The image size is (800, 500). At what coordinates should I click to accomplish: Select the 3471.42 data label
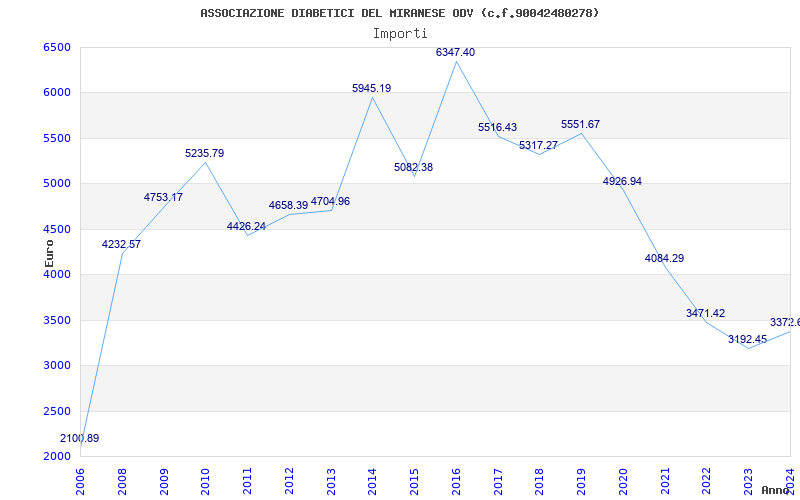point(706,313)
